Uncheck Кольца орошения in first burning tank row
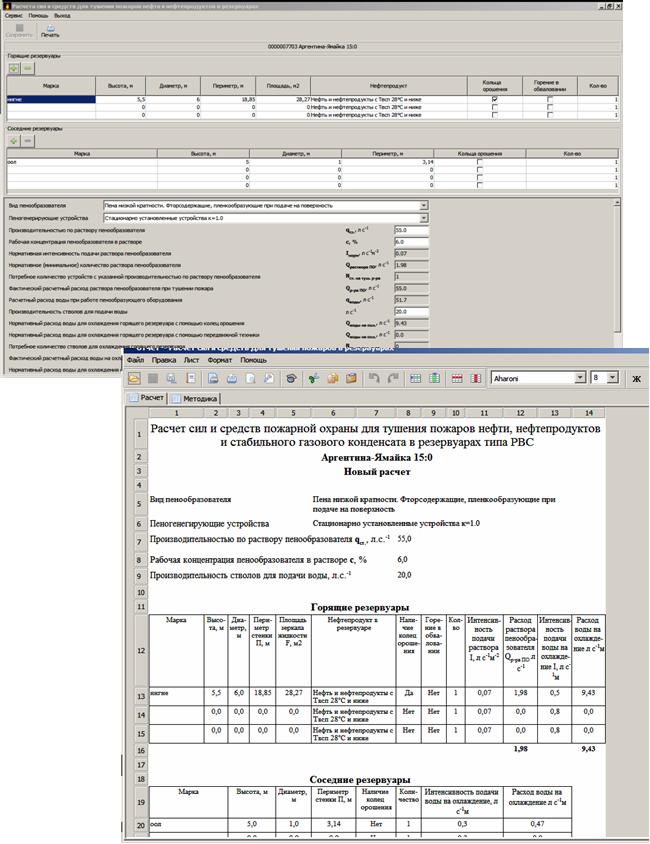650x844 pixels. pos(494,99)
